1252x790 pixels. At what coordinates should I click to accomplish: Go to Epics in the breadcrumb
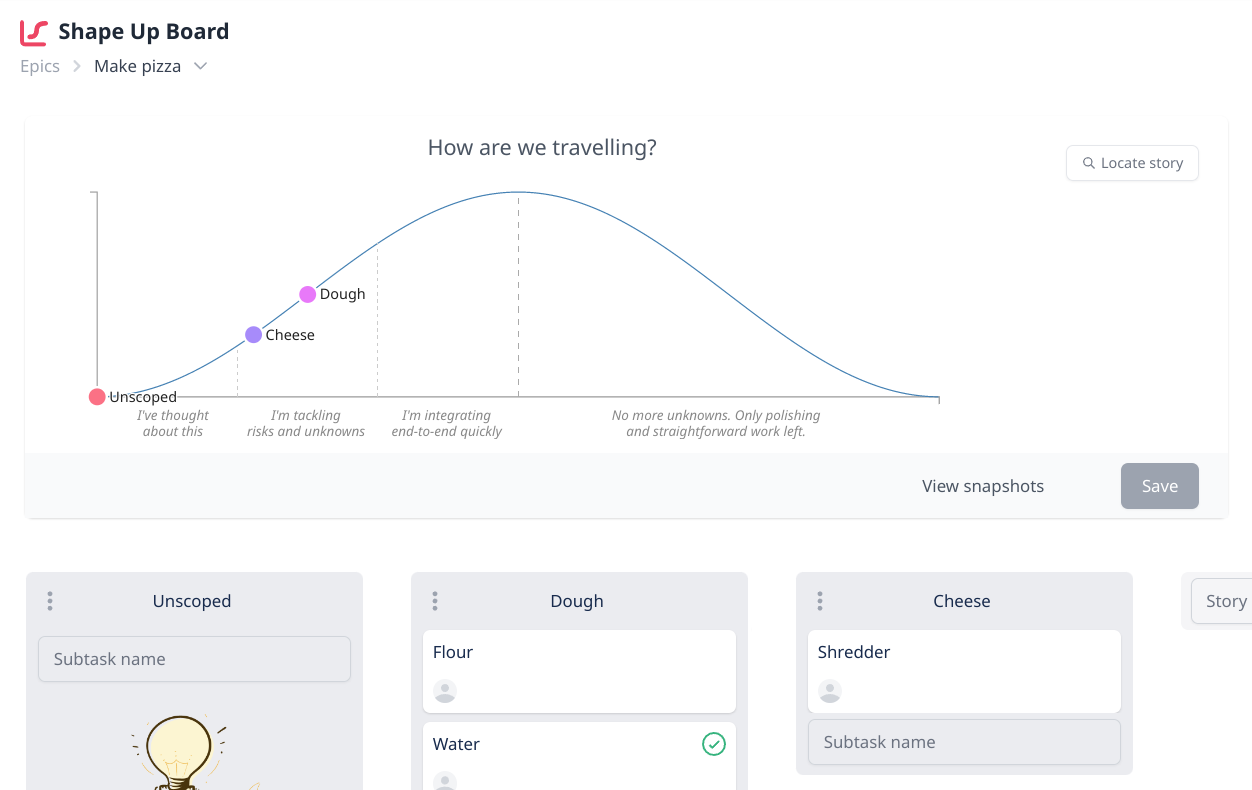pyautogui.click(x=40, y=66)
